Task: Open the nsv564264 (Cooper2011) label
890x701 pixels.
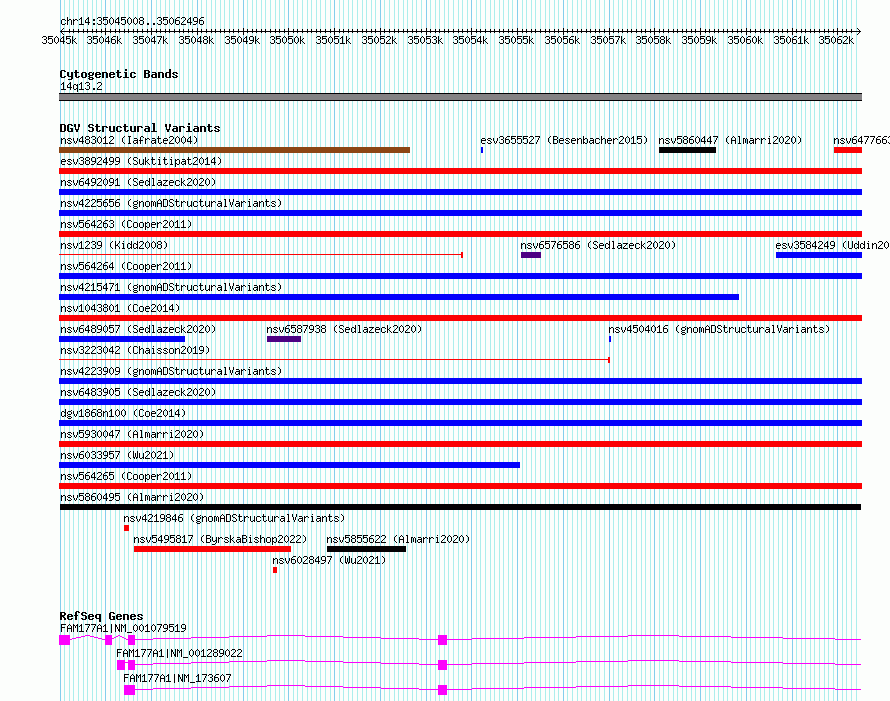Action: click(x=126, y=266)
